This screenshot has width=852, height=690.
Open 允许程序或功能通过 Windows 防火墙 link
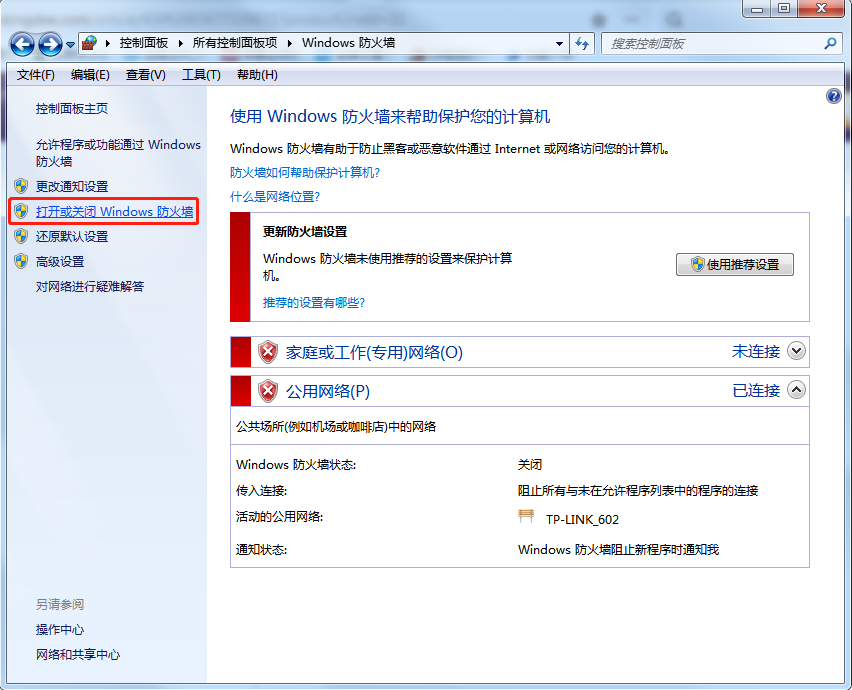[118, 153]
